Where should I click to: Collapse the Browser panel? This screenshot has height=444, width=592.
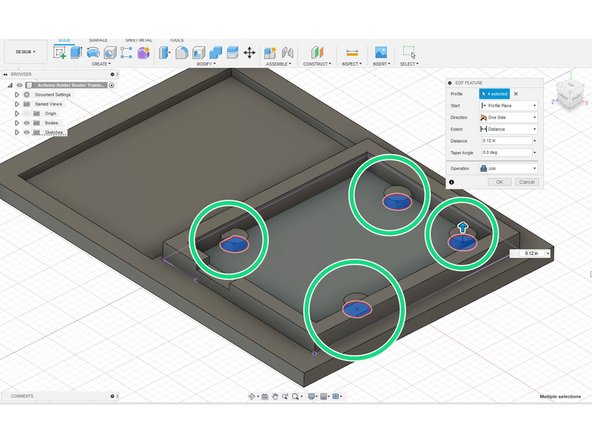[5, 74]
